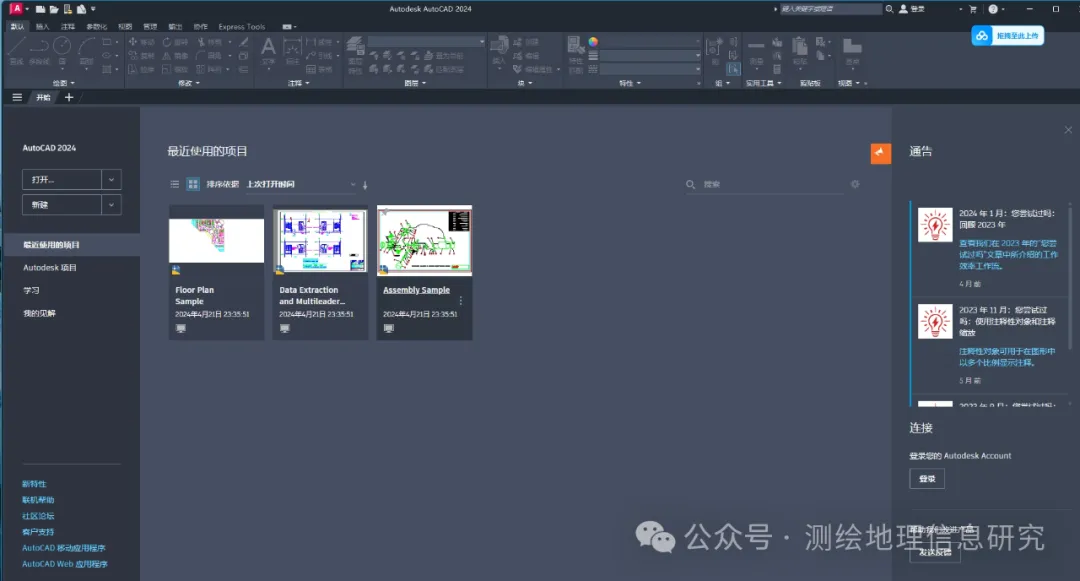Select the Dimension tool in Annotation panel
This screenshot has height=581, width=1080.
[x=293, y=52]
